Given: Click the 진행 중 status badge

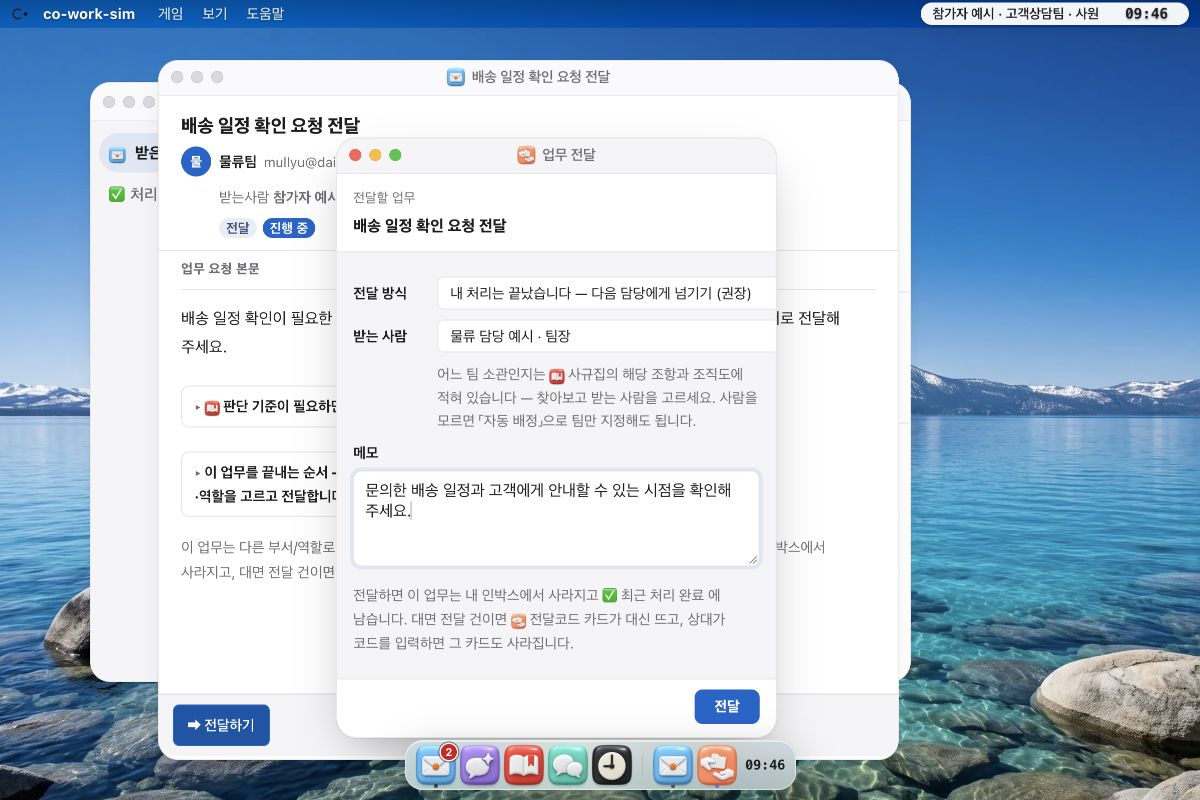Looking at the screenshot, I should (289, 228).
